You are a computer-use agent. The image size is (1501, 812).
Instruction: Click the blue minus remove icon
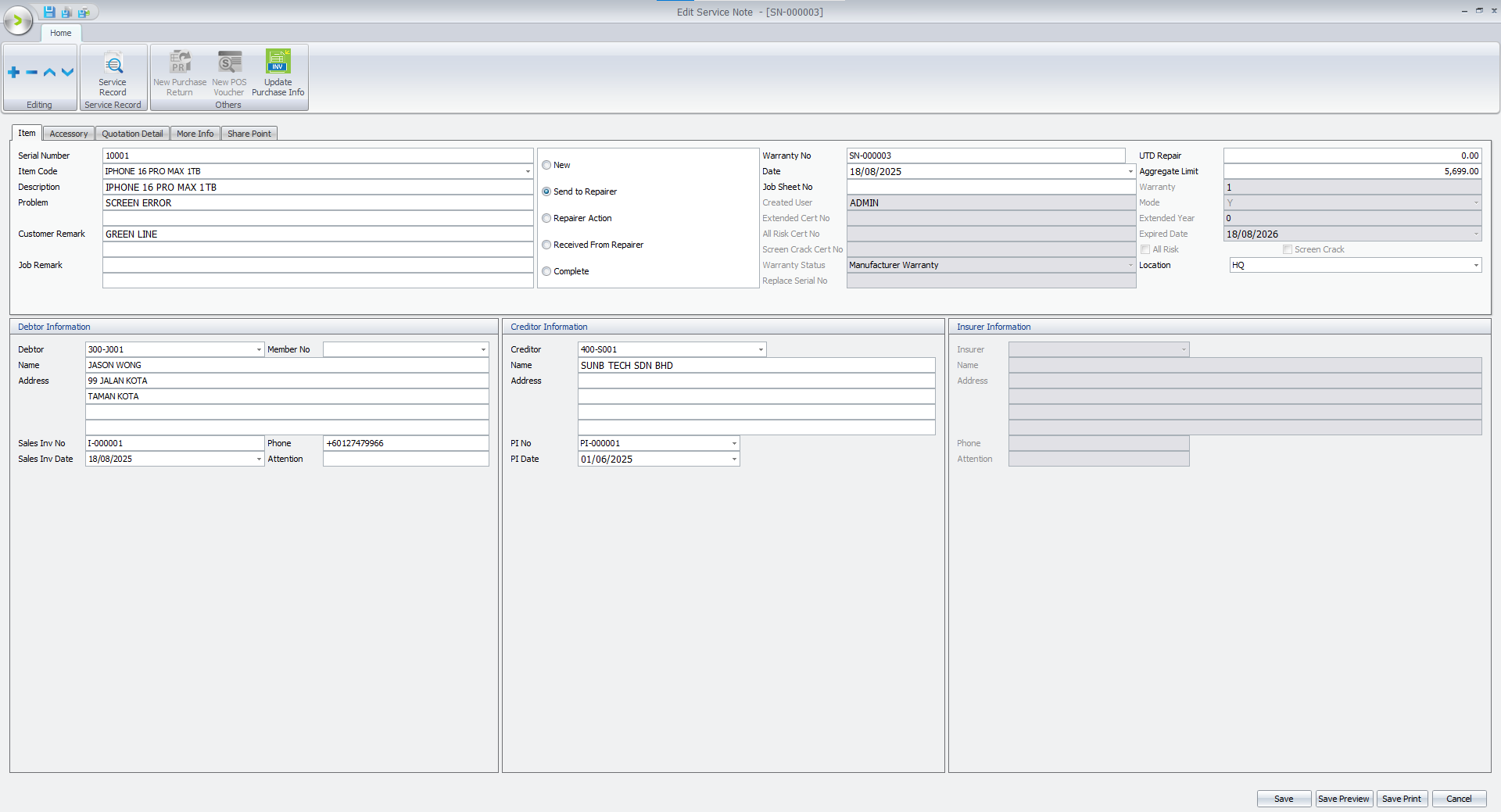coord(31,73)
